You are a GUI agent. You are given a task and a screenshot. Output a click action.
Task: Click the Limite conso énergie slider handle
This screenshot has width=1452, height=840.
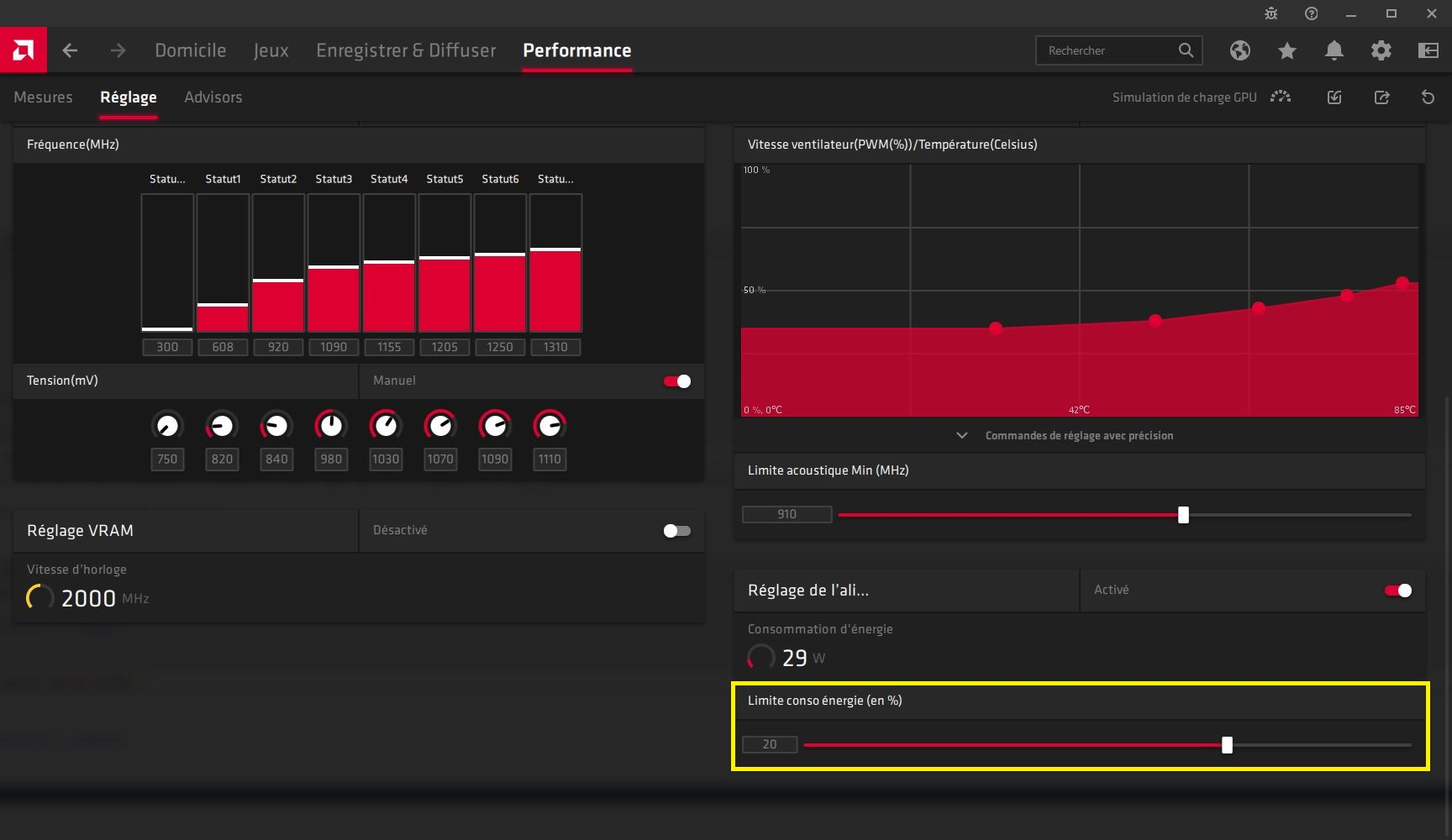pyautogui.click(x=1227, y=745)
